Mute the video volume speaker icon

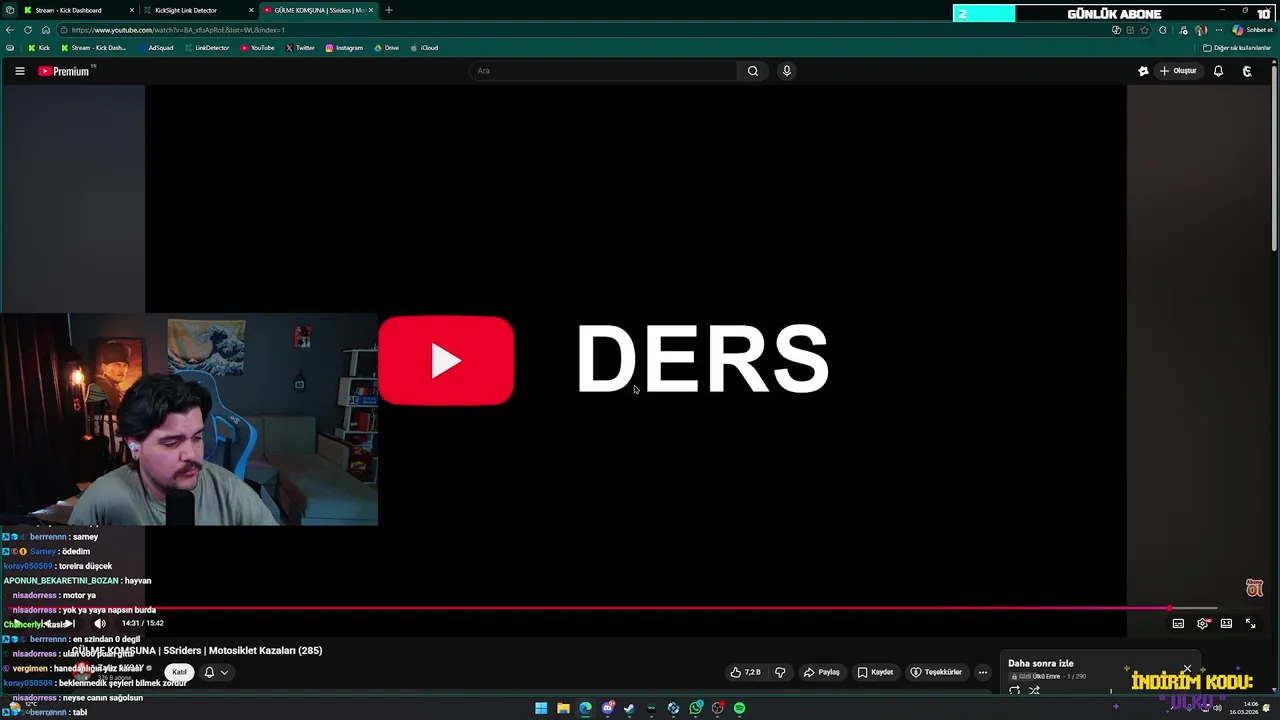100,623
